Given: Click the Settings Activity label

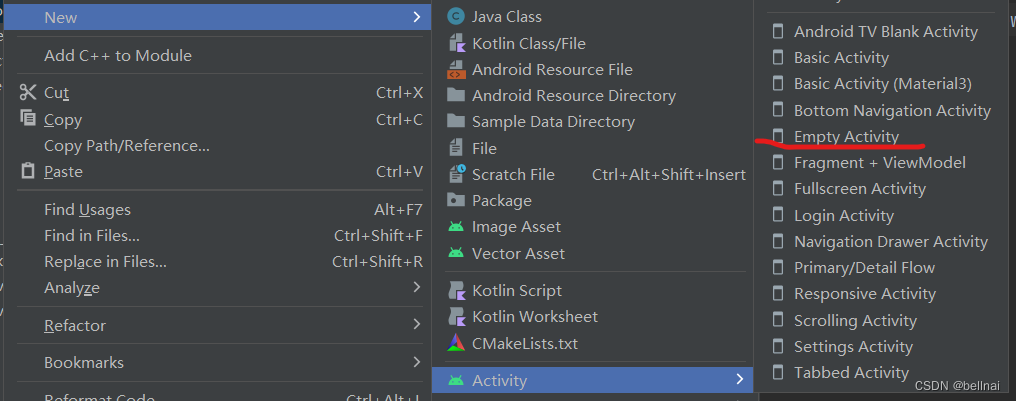Looking at the screenshot, I should [853, 347].
